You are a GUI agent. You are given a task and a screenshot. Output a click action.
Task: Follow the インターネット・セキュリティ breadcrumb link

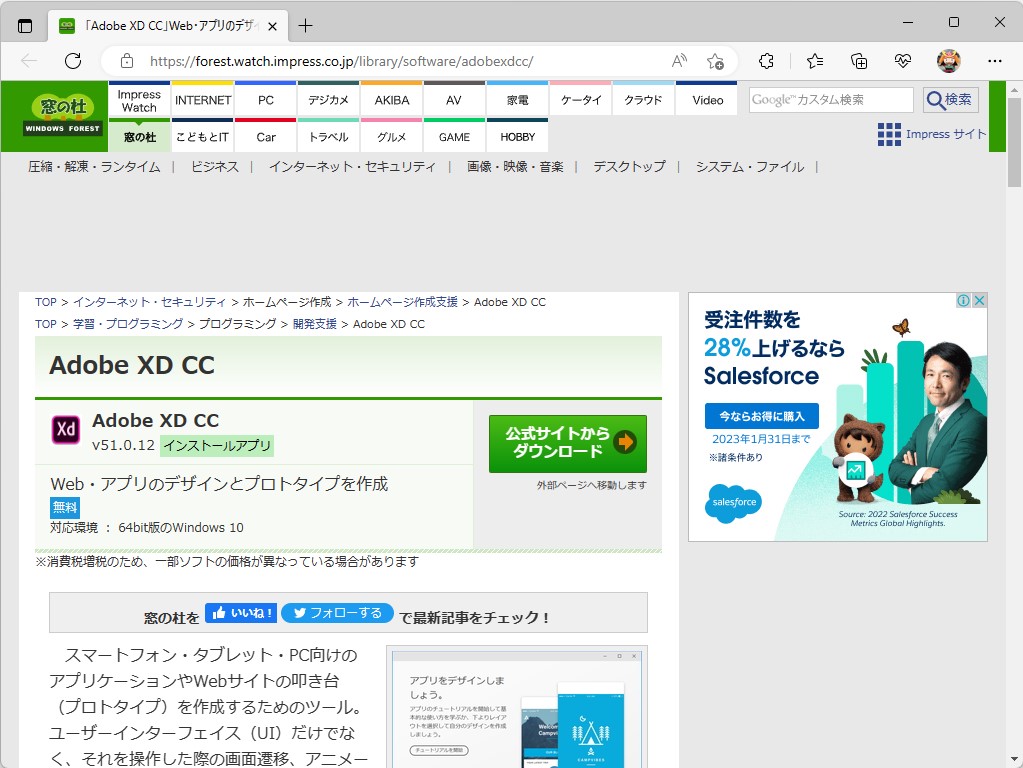(x=149, y=302)
